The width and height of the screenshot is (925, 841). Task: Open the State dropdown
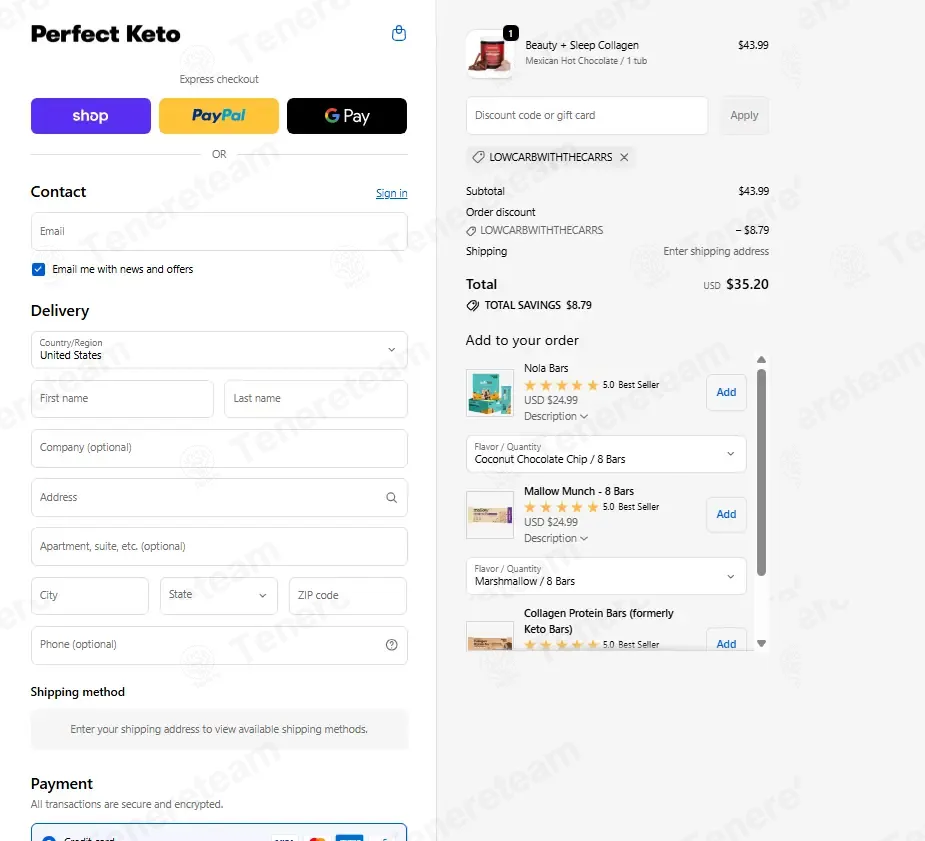[x=218, y=595]
